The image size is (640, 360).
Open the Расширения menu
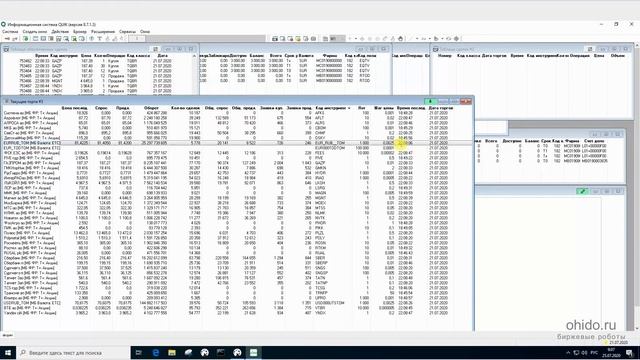[x=103, y=31]
